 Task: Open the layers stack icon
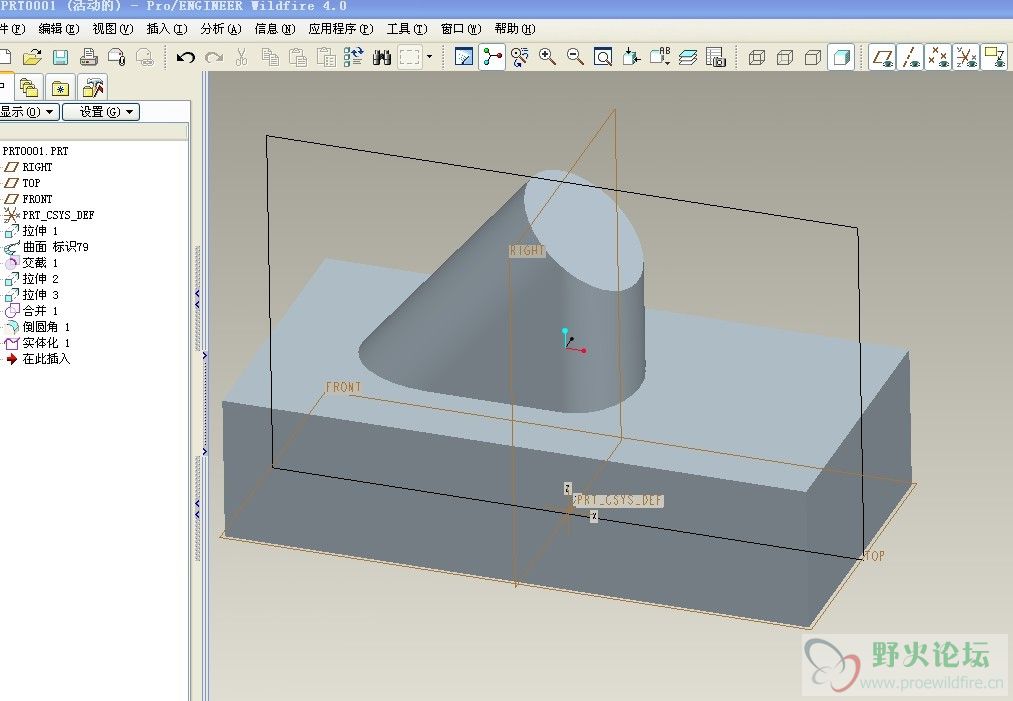point(688,58)
